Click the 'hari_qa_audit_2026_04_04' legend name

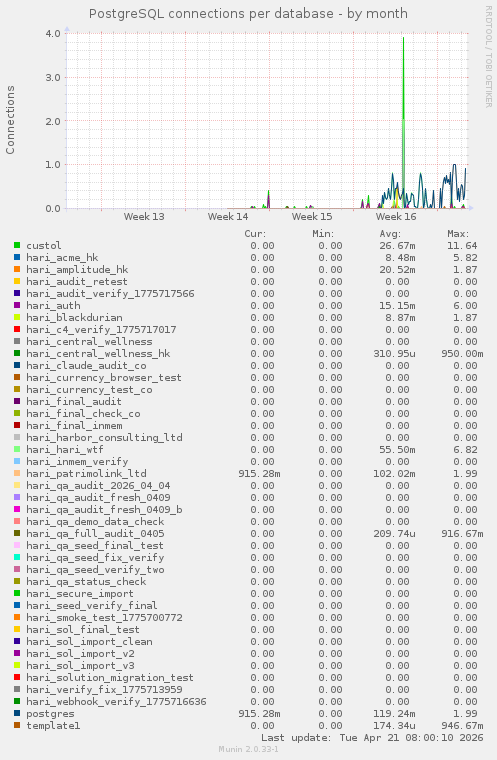coord(98,486)
